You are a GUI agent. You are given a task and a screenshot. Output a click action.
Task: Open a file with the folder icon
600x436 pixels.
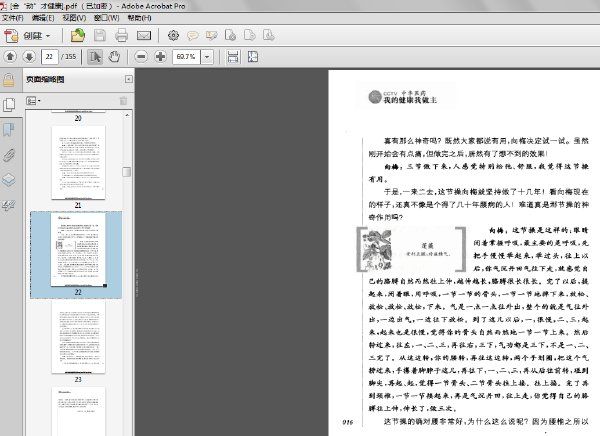tap(78, 36)
